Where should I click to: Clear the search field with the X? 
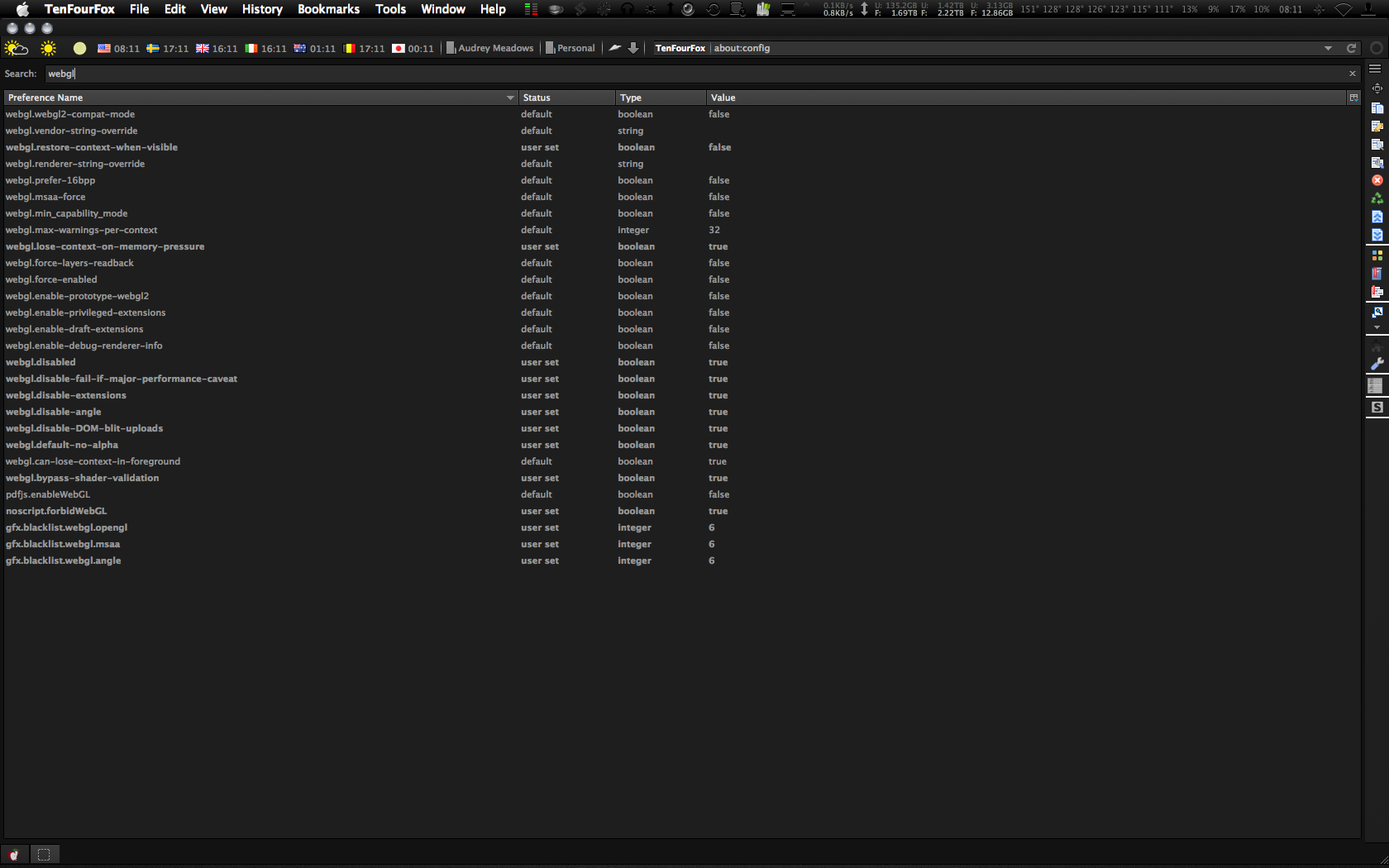pos(1353,74)
